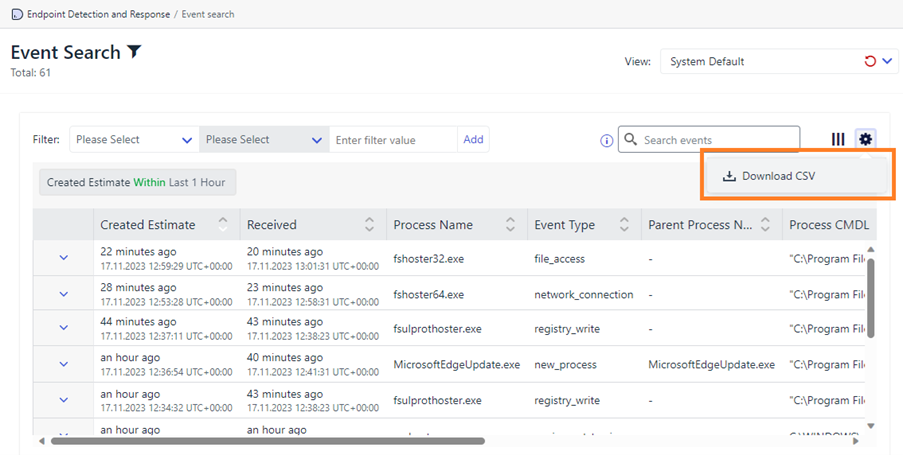Viewport: 903px width, 455px height.
Task: Click the gear settings icon above the table
Action: point(866,139)
